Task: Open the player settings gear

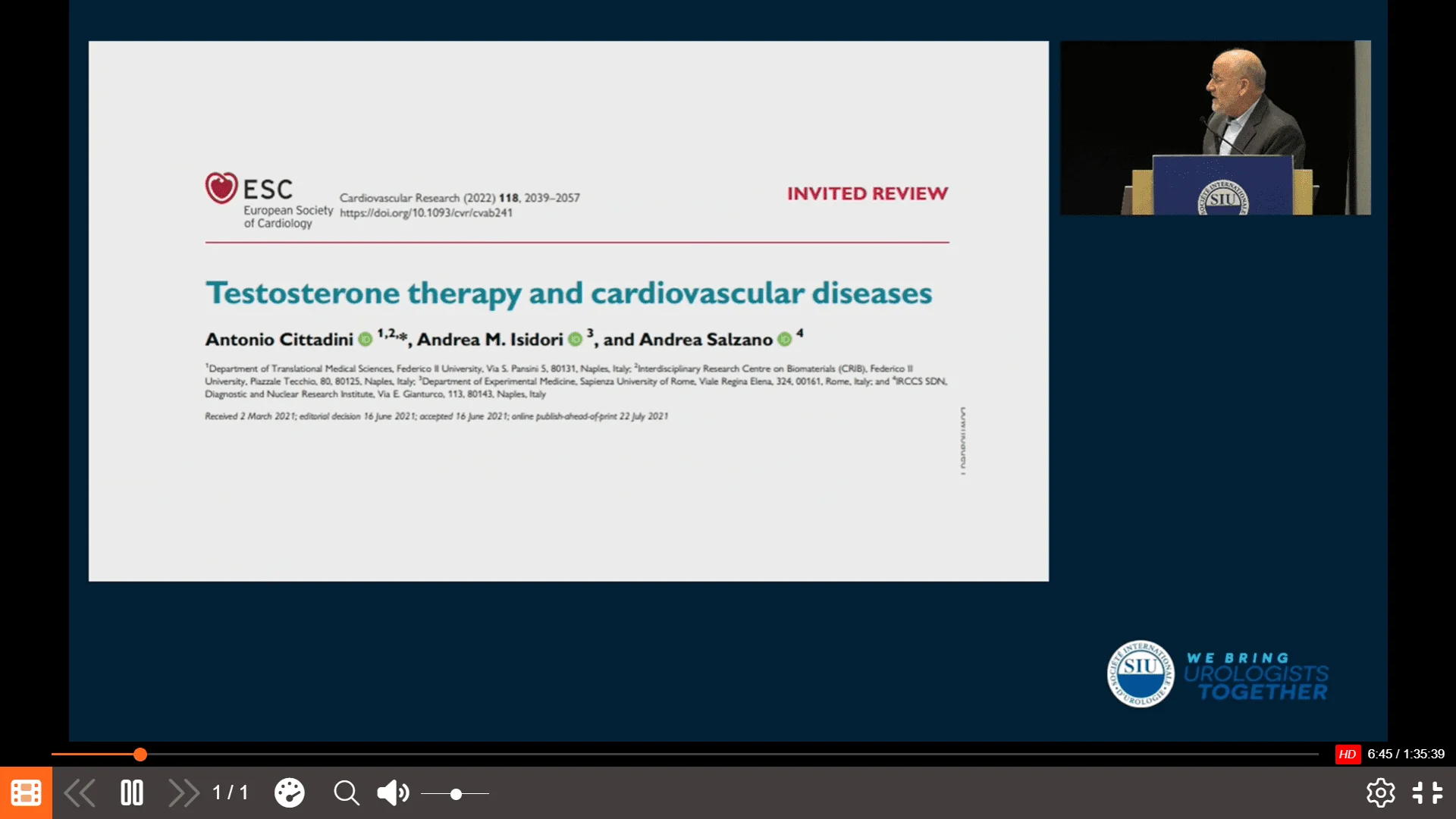Action: pyautogui.click(x=1380, y=793)
